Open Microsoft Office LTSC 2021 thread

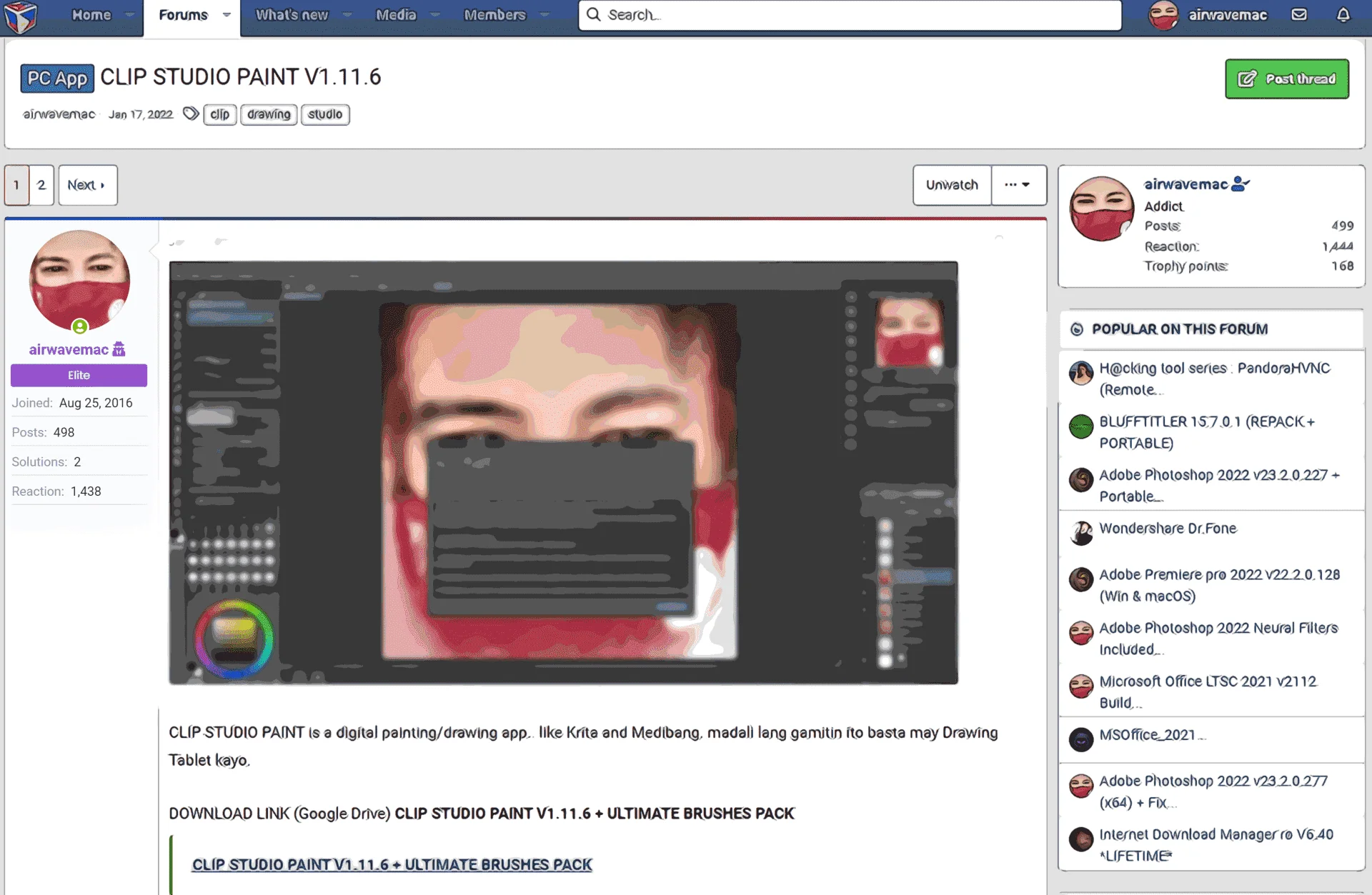click(1208, 692)
